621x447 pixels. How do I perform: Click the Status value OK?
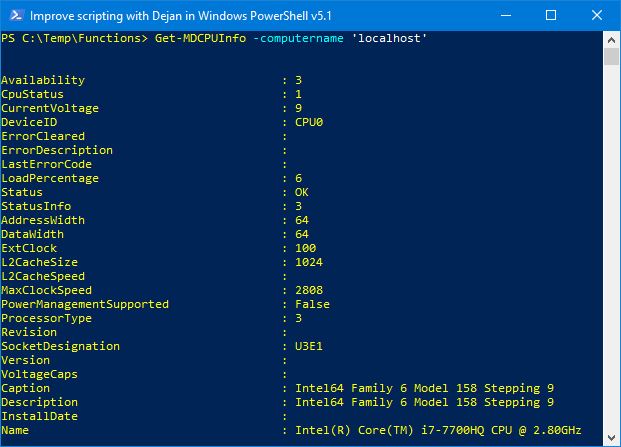point(301,192)
